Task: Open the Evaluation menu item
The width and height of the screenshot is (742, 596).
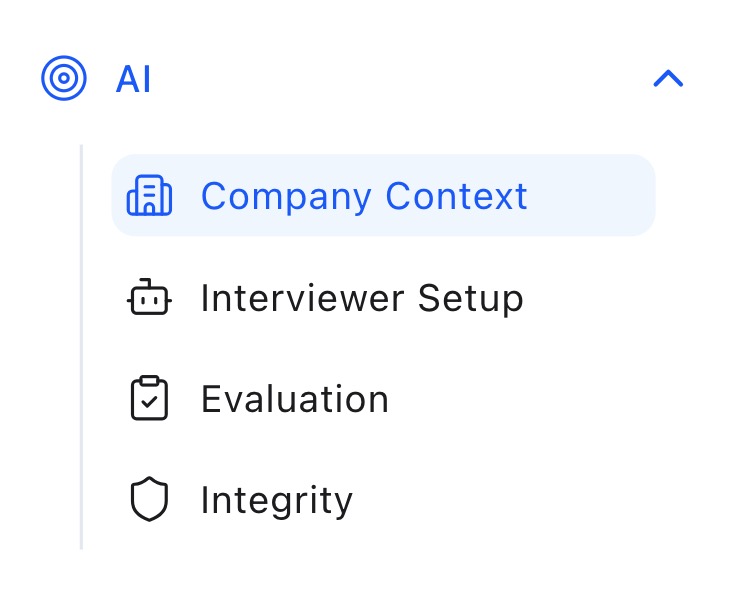Action: [x=294, y=400]
